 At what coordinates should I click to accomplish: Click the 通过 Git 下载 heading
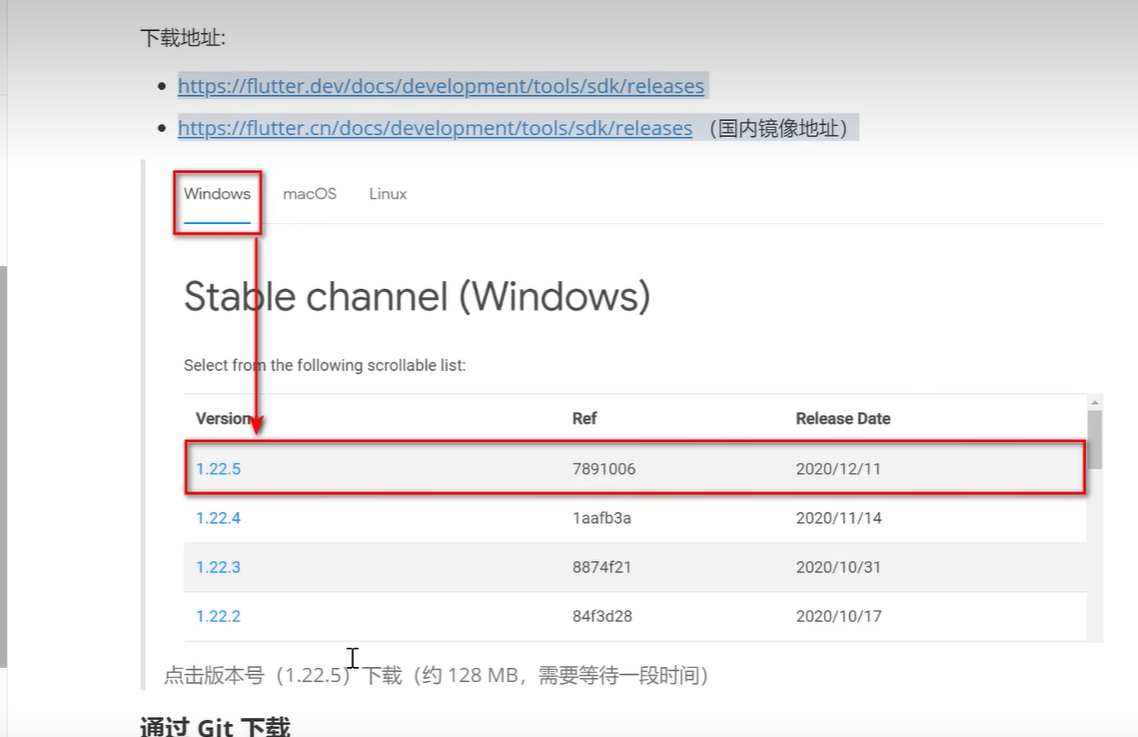(215, 727)
